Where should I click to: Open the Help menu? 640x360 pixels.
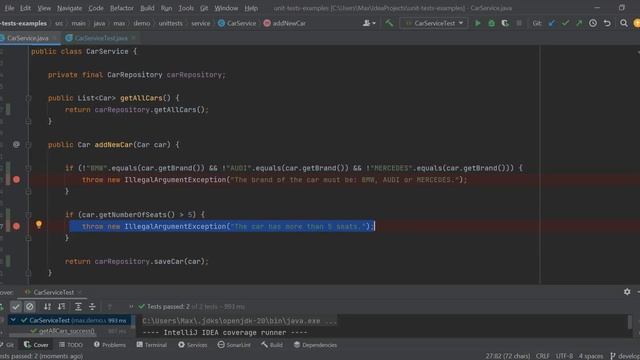click(x=251, y=8)
